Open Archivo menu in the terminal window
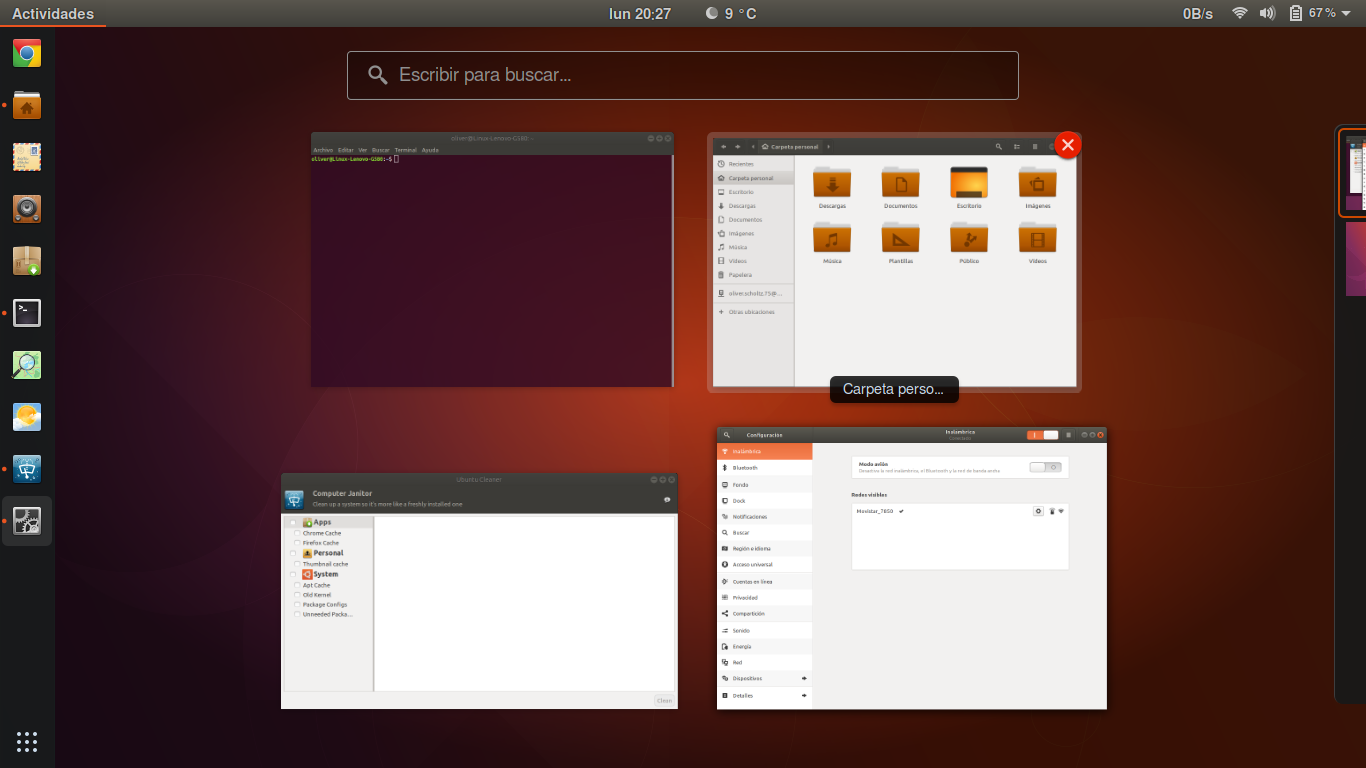The width and height of the screenshot is (1366, 768). (323, 150)
